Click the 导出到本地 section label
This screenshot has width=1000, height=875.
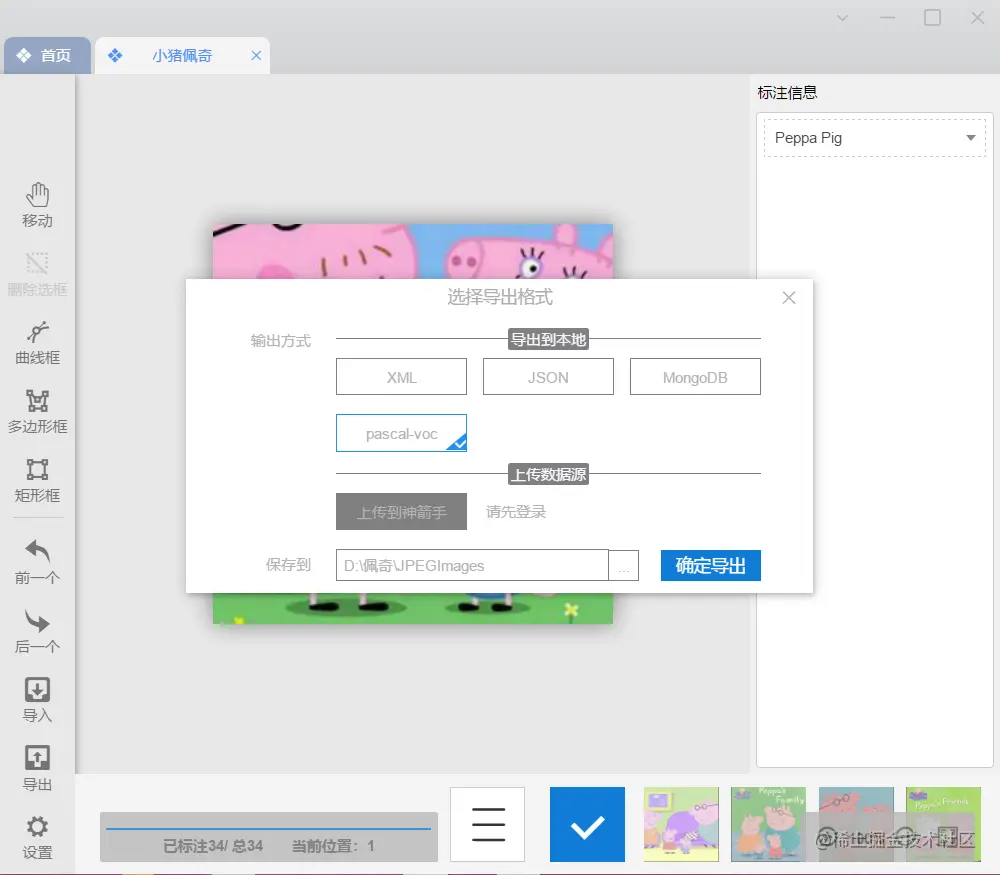(548, 339)
